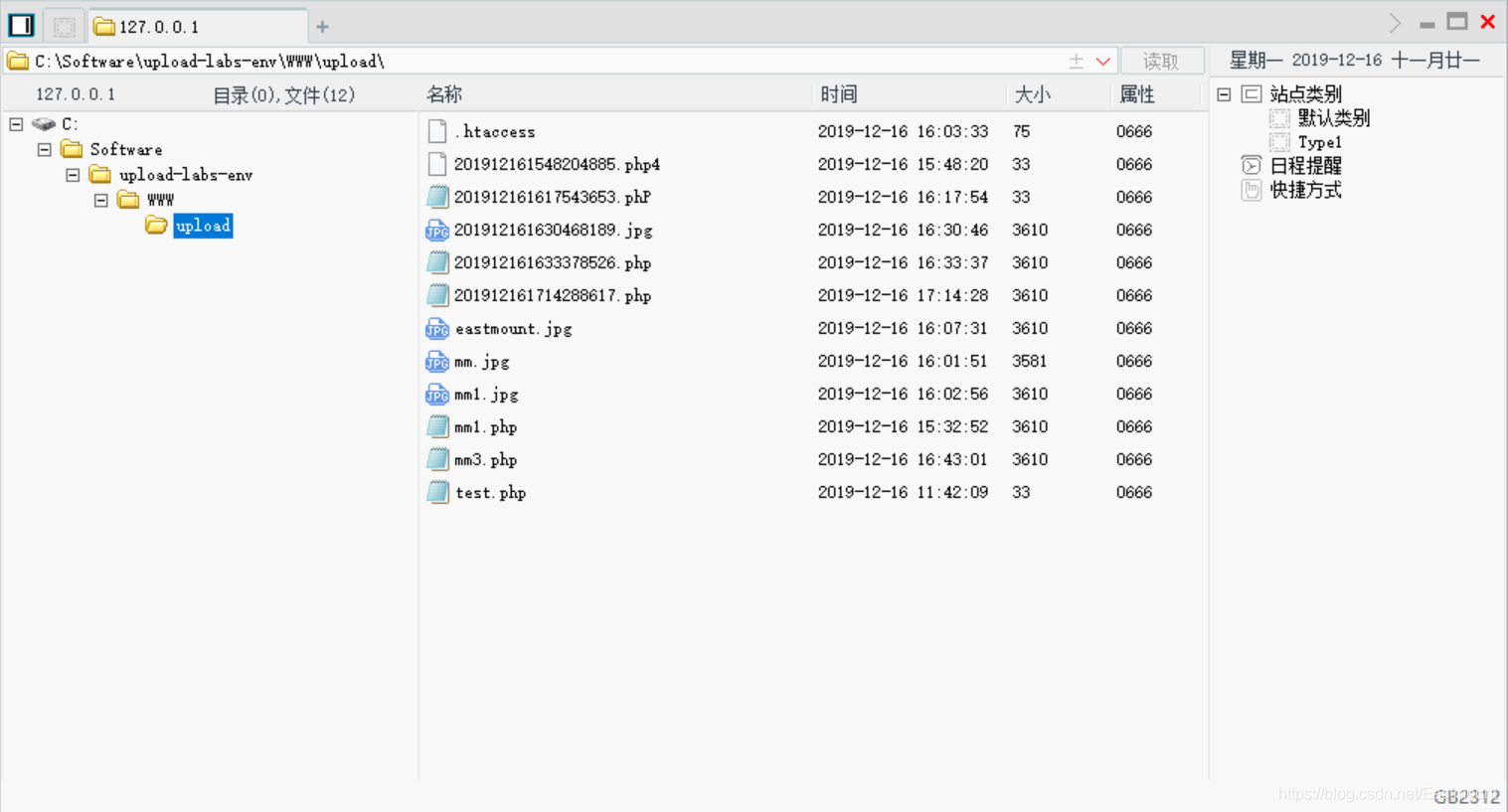
Task: Click the folder icon in address bar
Action: pos(18,62)
